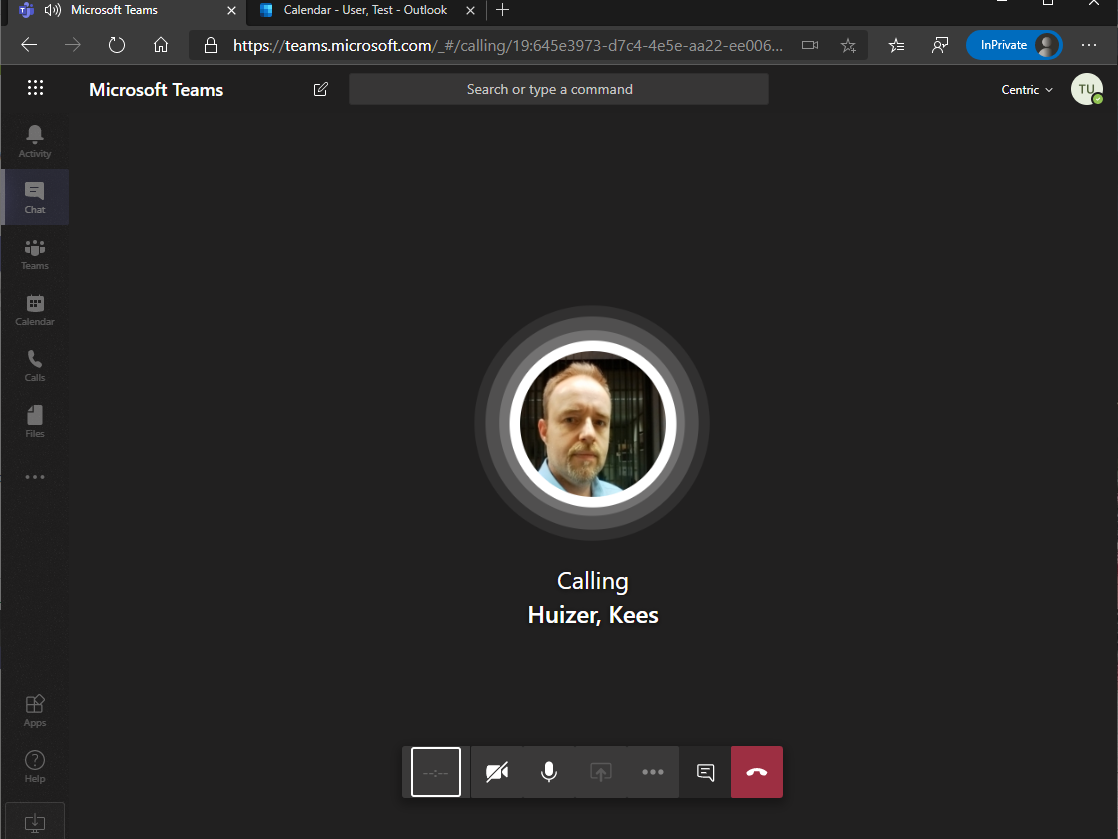Open Files in the Teams sidebar

35,421
